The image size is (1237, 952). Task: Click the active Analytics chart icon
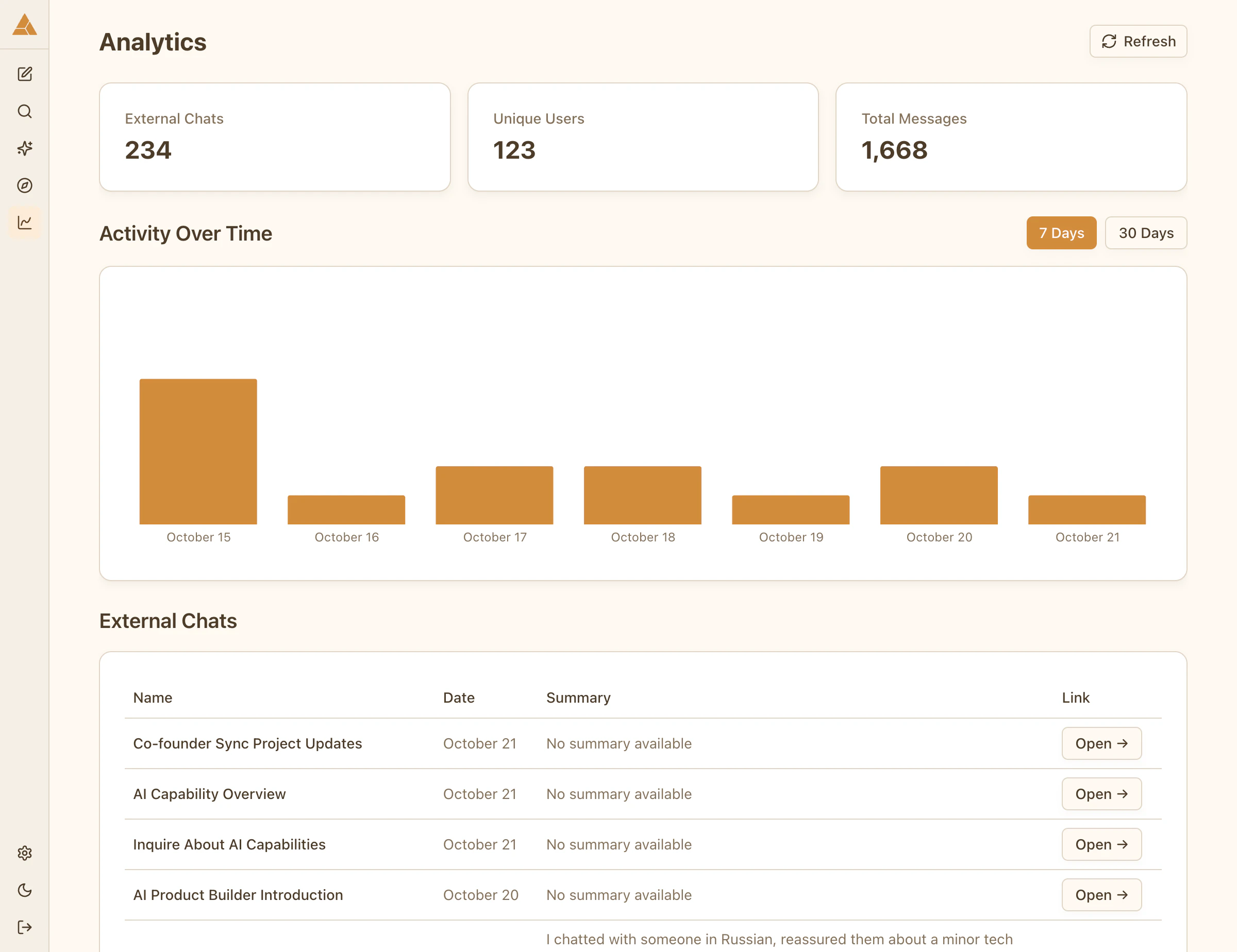click(25, 223)
